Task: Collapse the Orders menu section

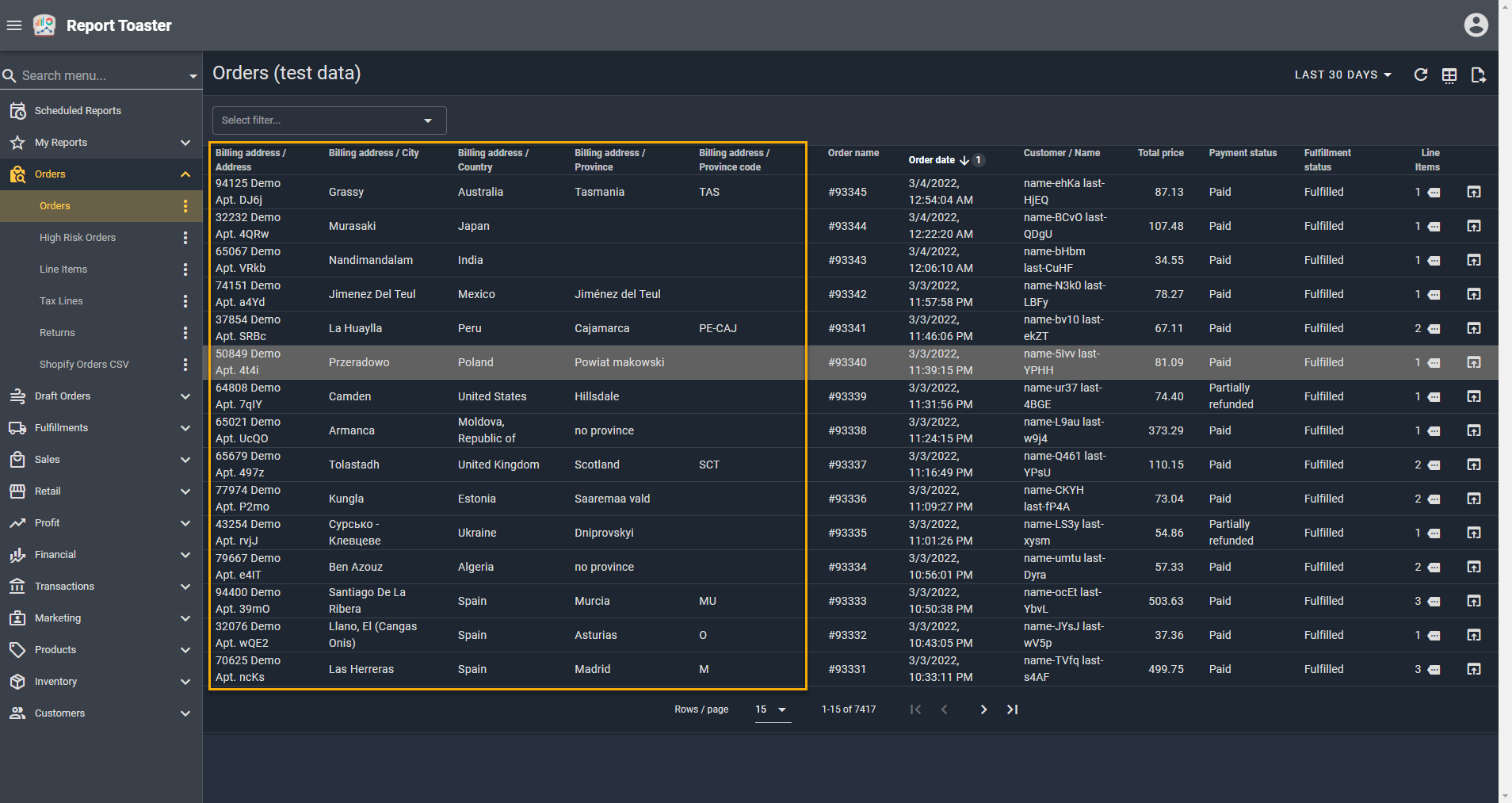Action: pos(185,174)
